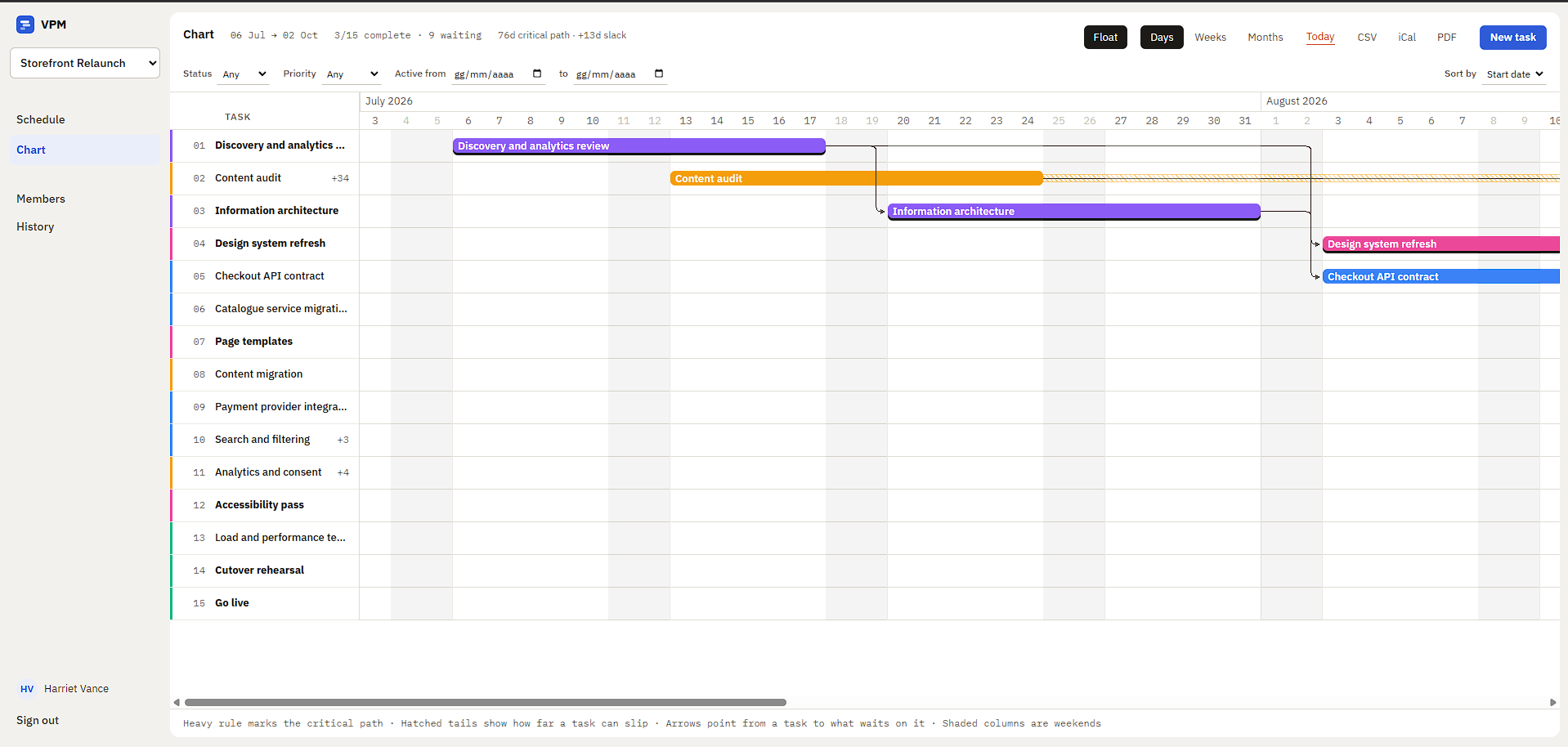Click the VPM logo icon
Viewport: 1568px width, 747px height.
pyautogui.click(x=25, y=25)
